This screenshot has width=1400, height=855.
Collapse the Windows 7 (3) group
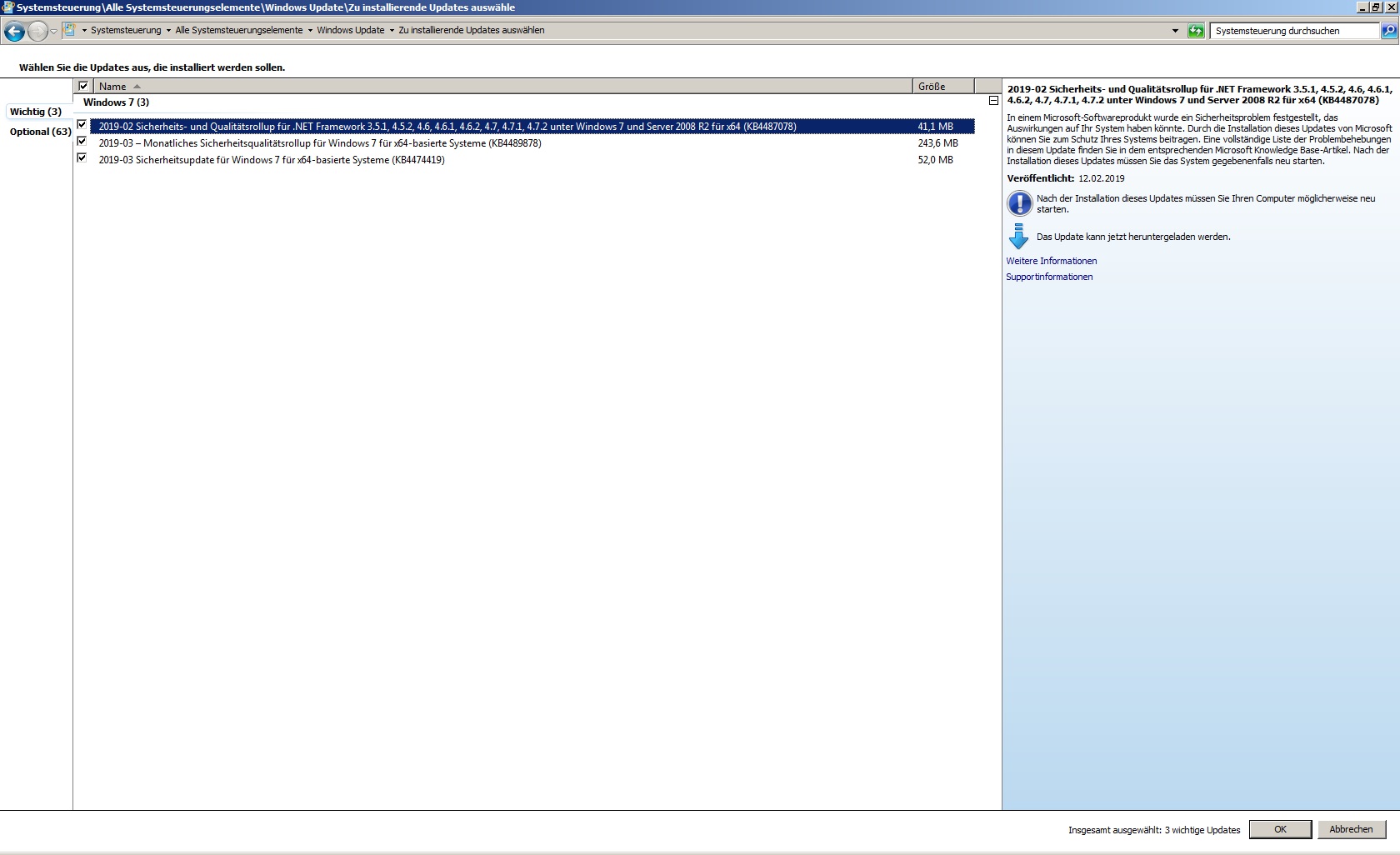pos(993,101)
